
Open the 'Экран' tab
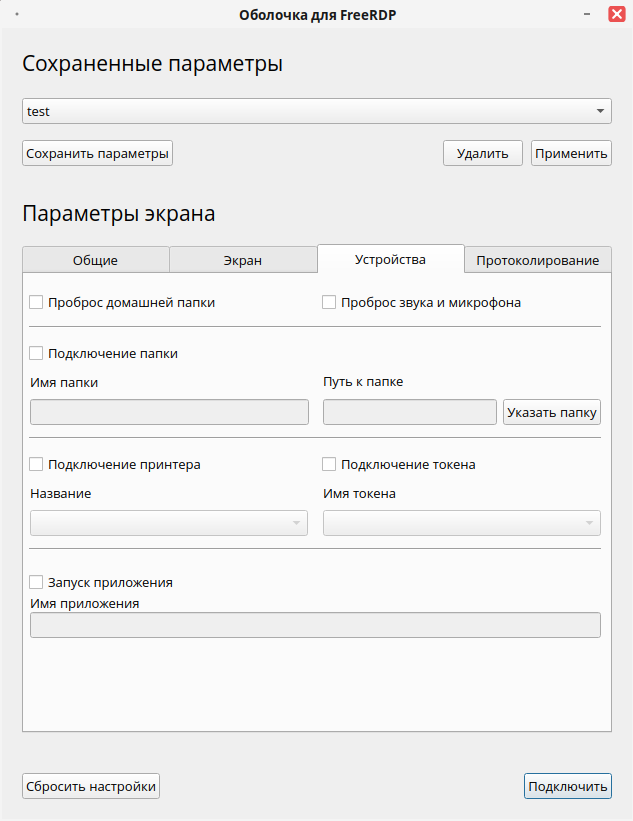(242, 260)
